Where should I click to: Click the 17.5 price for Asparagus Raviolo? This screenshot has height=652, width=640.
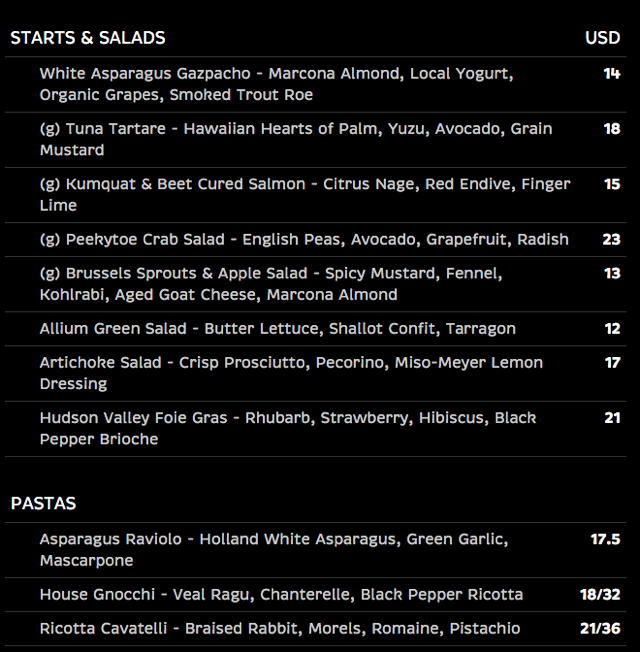605,539
